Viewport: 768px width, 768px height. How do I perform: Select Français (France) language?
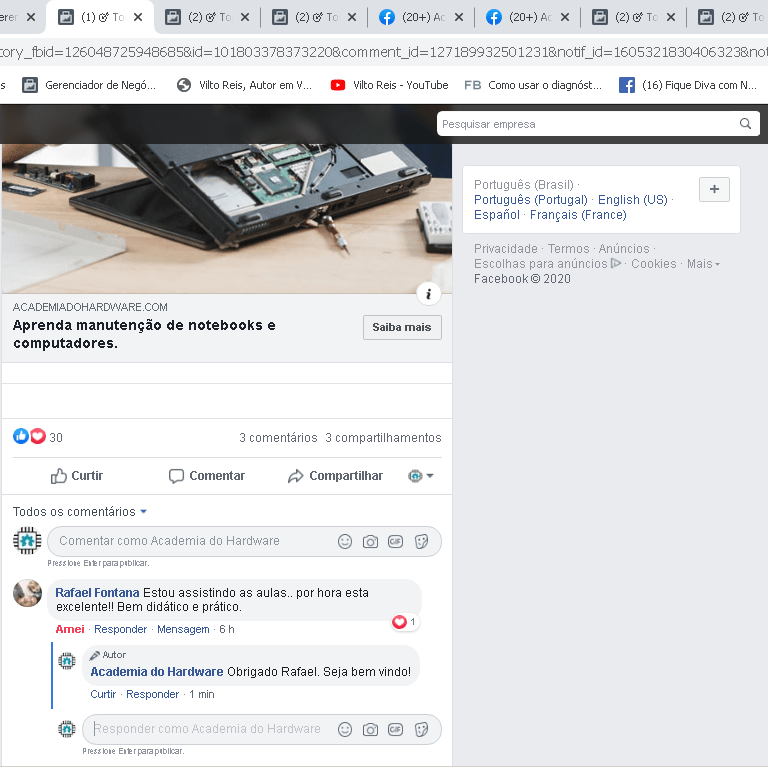[x=578, y=215]
